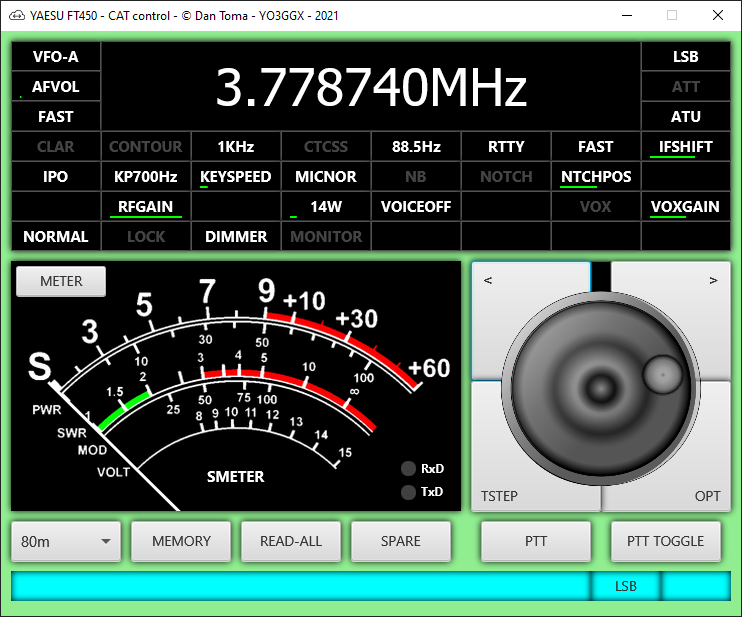Click the round tuning dial knob
Image resolution: width=742 pixels, height=617 pixels.
coord(601,388)
